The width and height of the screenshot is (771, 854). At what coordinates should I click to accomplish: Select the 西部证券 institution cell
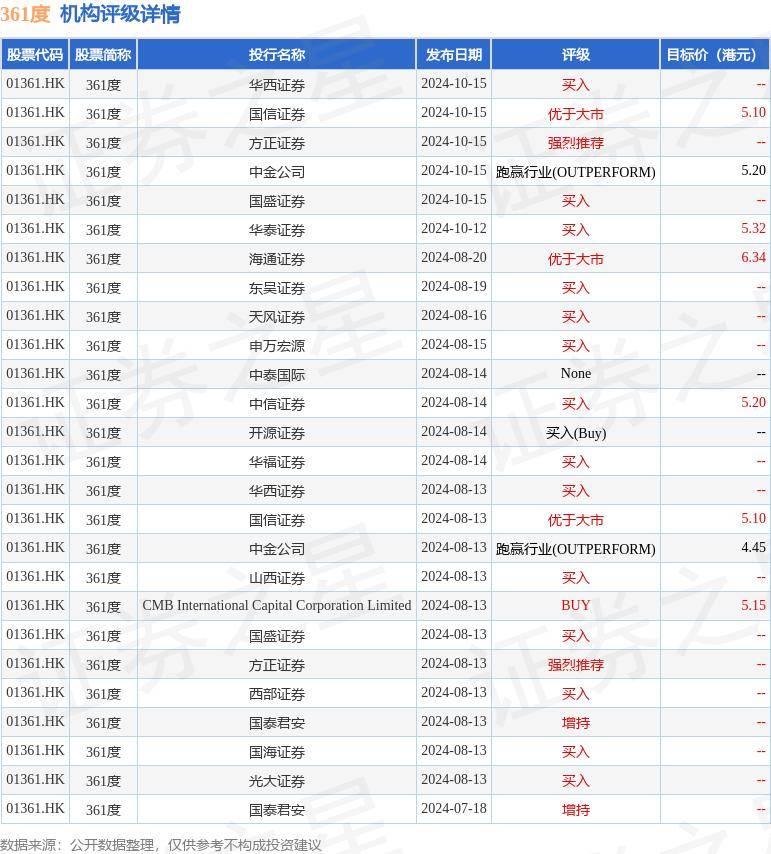coord(277,693)
